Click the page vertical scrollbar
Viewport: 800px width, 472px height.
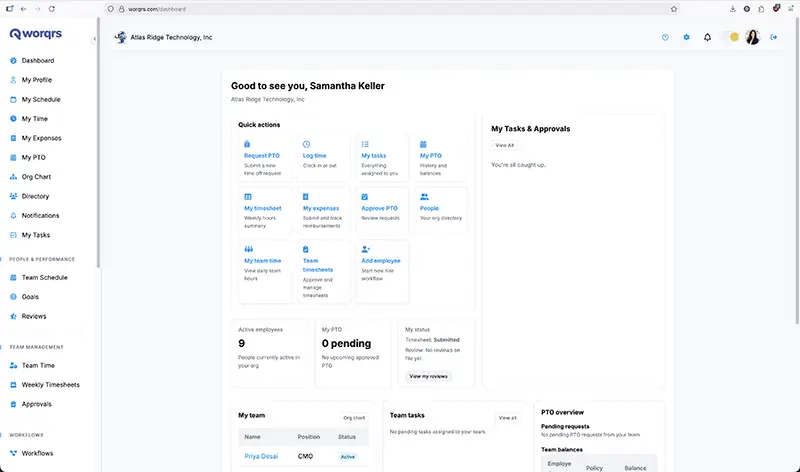[x=797, y=171]
